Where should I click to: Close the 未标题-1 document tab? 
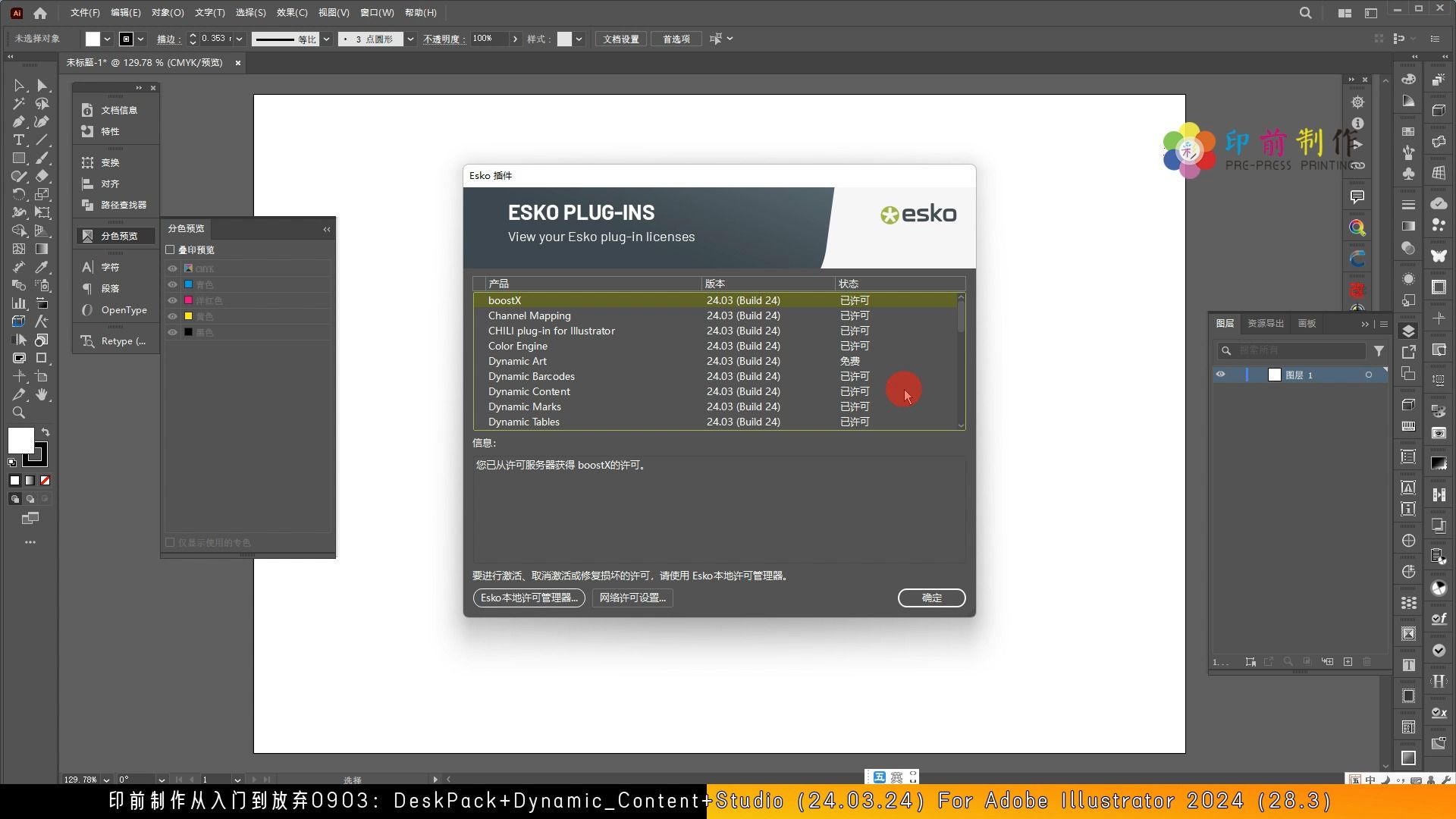point(238,63)
